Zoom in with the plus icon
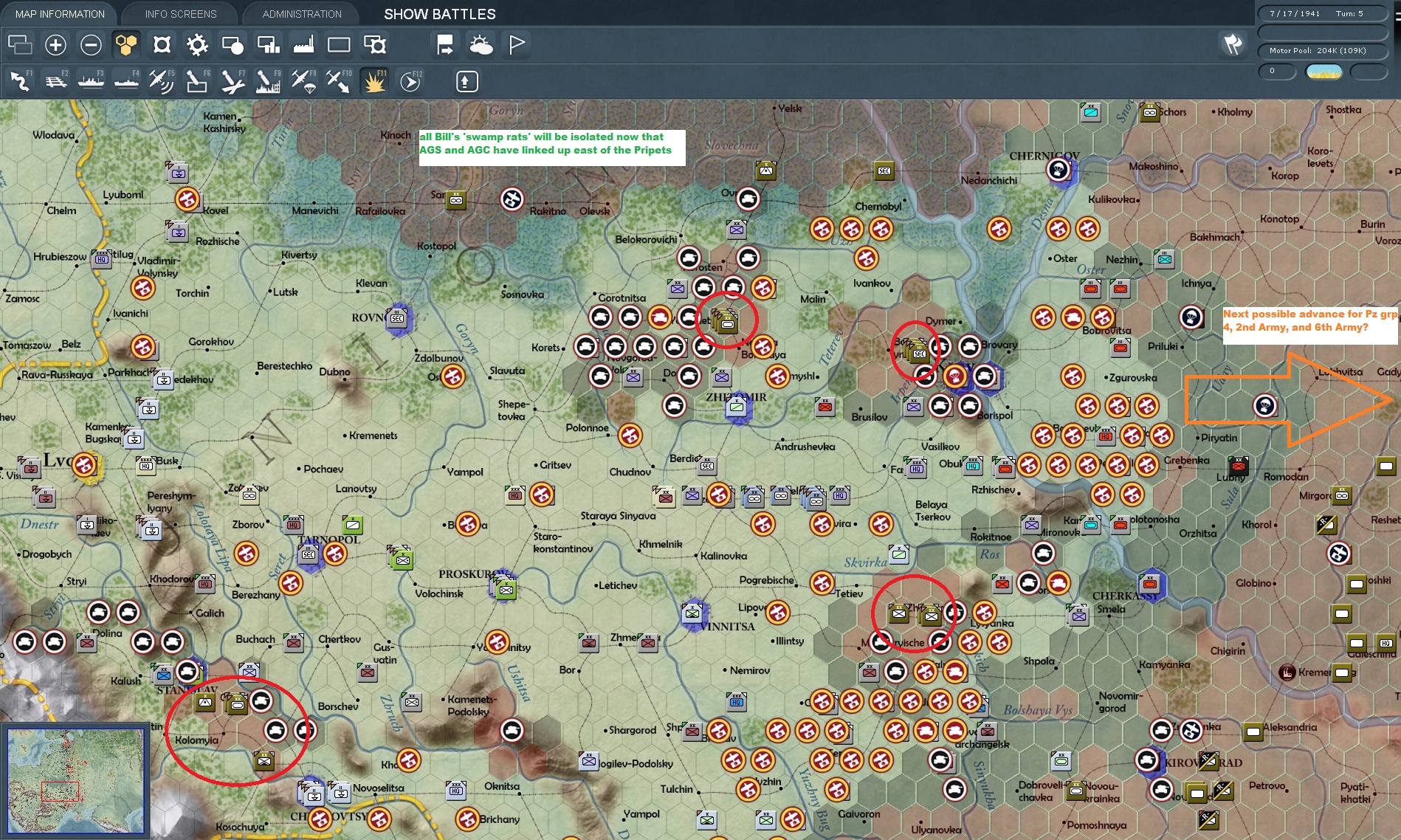Viewport: 1401px width, 840px height. coord(55,45)
